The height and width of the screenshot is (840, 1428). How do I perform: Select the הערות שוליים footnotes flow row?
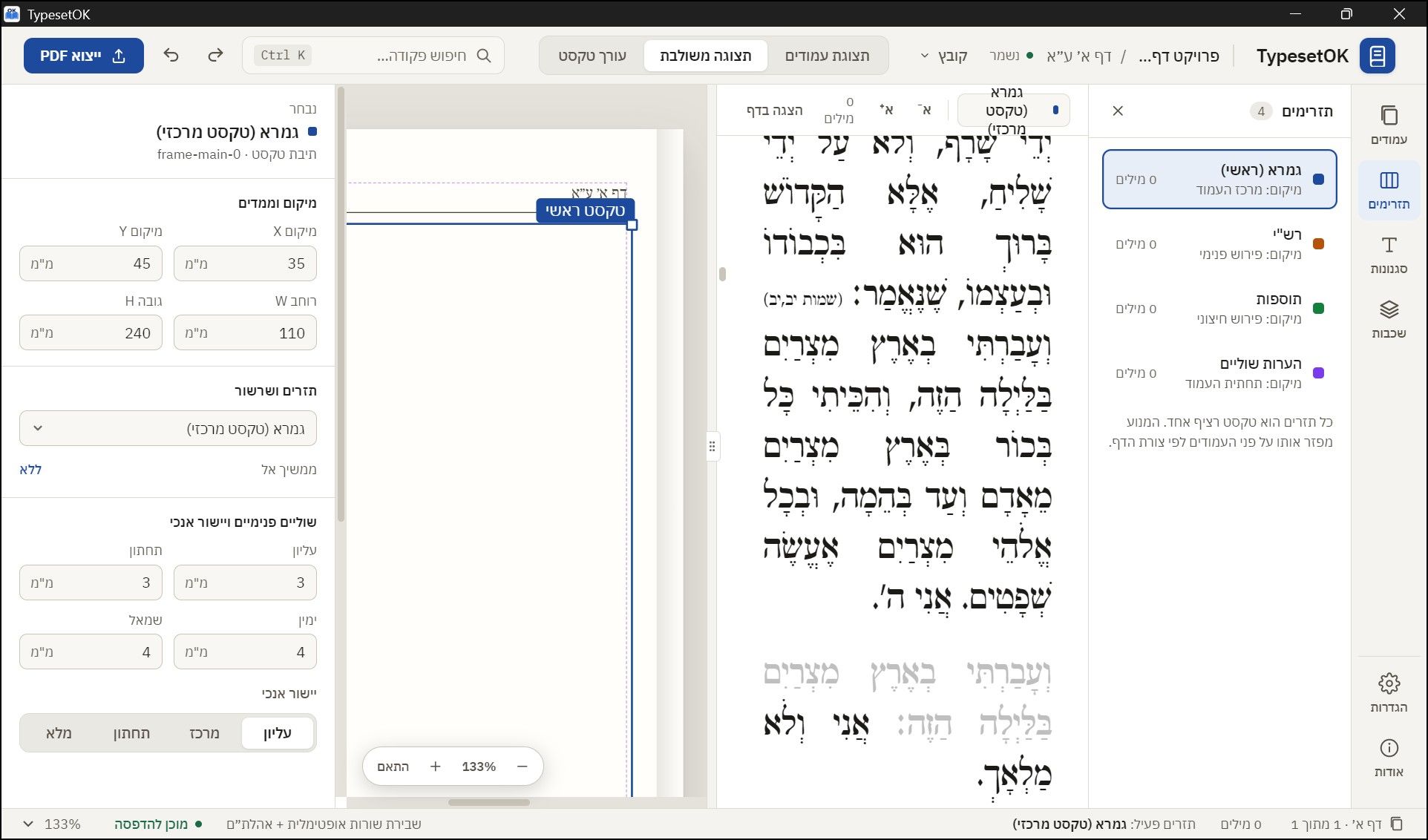[1219, 373]
